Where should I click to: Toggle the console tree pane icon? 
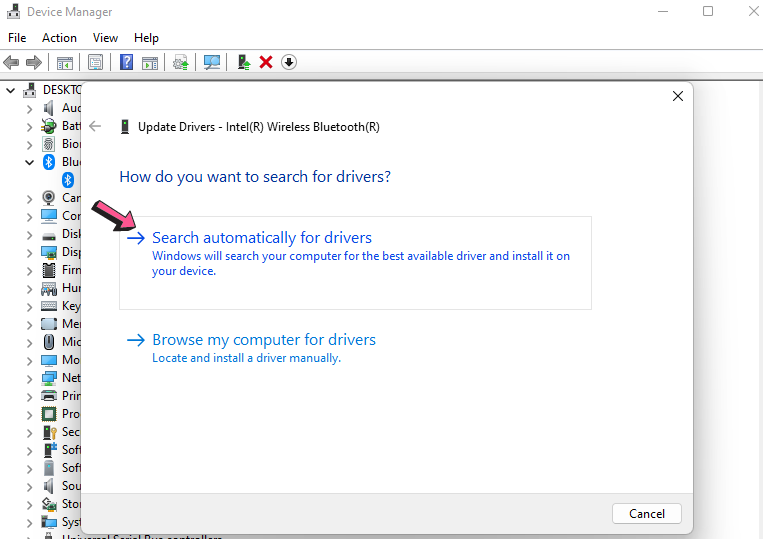point(65,62)
